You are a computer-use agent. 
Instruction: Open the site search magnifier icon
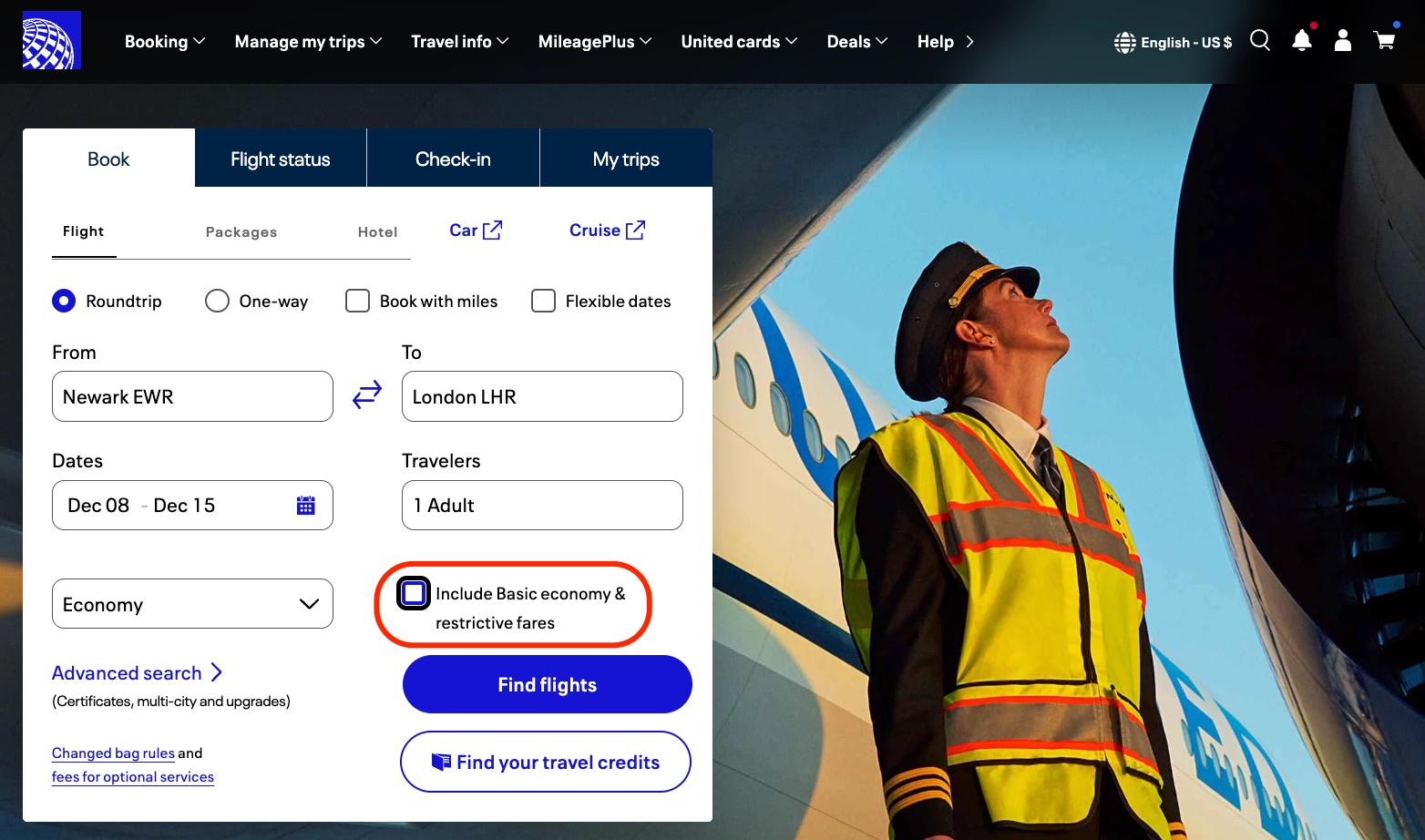coord(1260,40)
